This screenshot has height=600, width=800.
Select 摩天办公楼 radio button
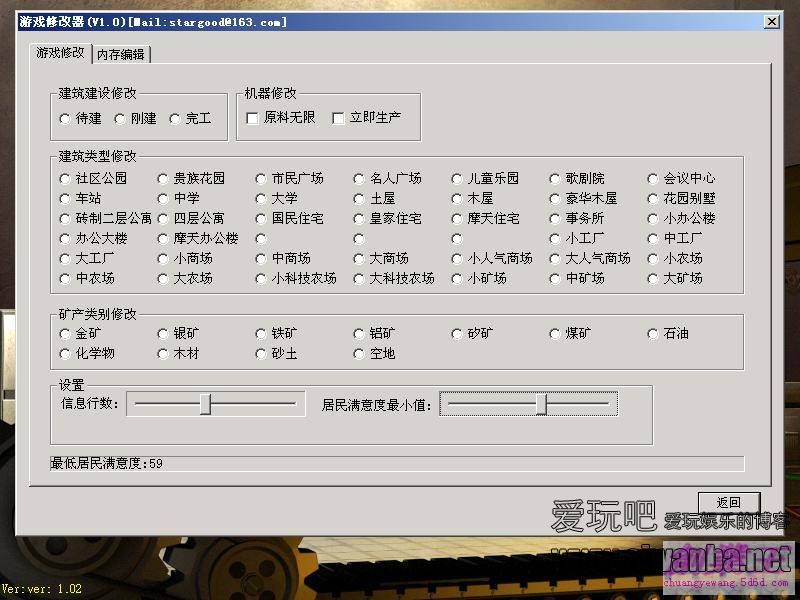[164, 239]
